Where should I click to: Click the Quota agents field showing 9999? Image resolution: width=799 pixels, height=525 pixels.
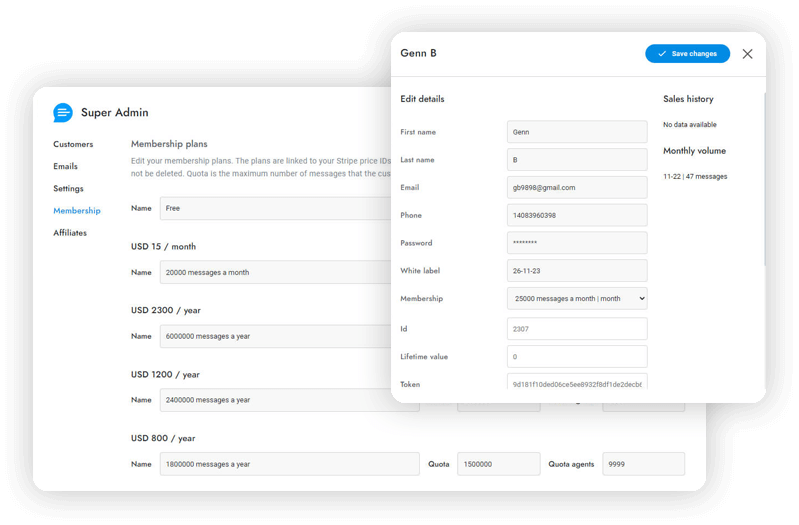(x=643, y=464)
